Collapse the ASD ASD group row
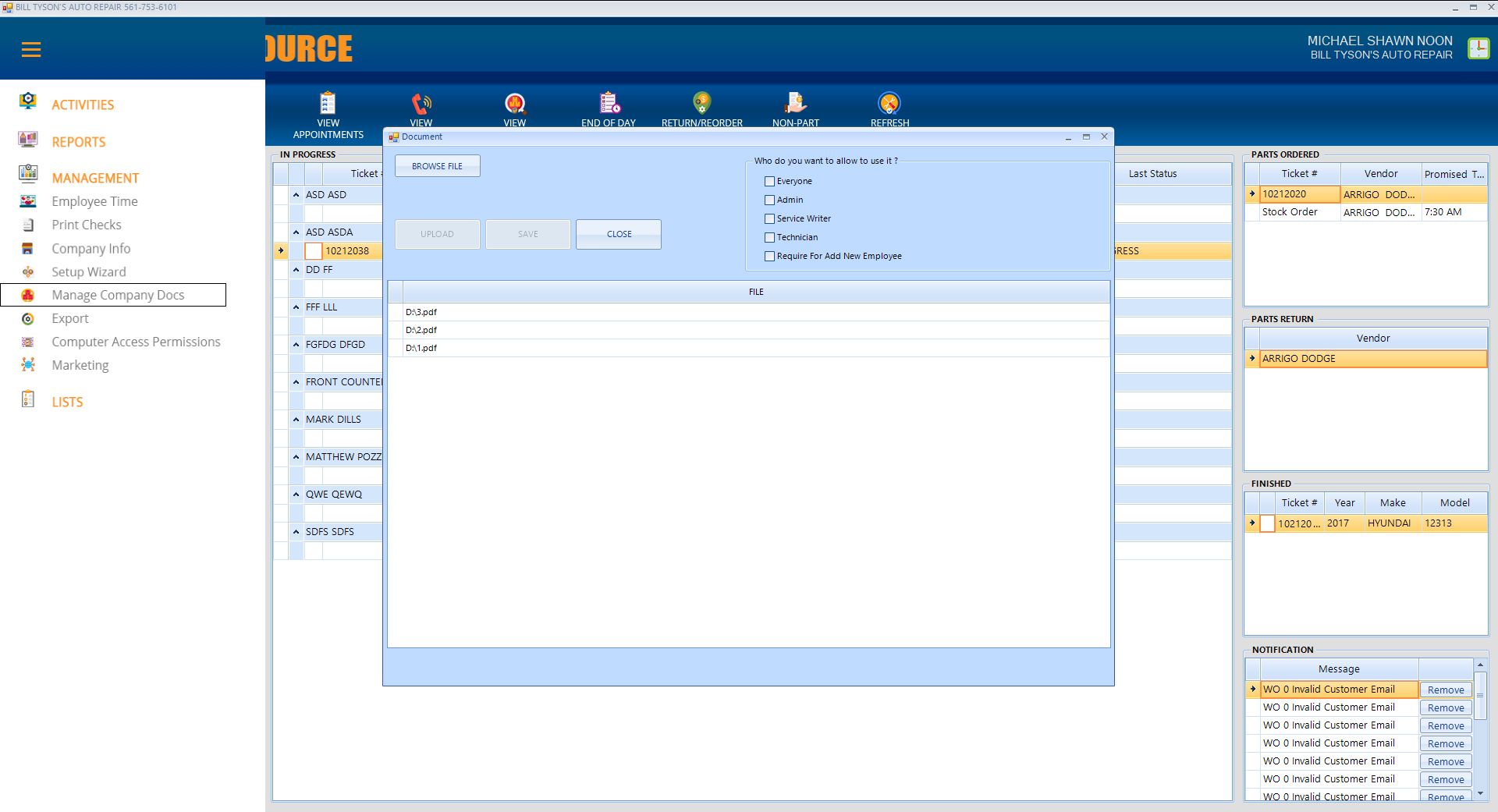This screenshot has width=1498, height=812. pos(296,195)
